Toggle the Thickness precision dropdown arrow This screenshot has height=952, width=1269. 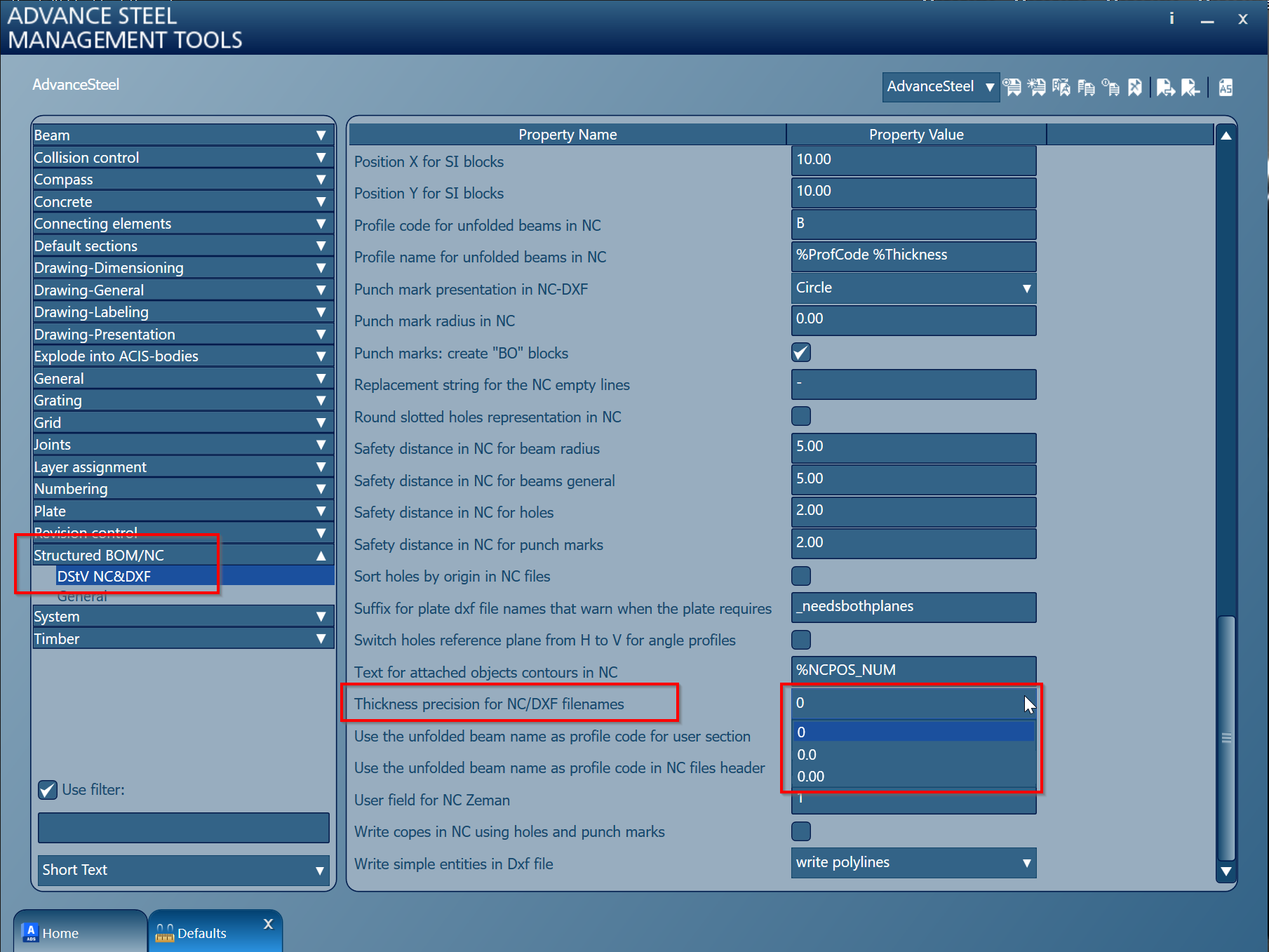[x=1027, y=704]
